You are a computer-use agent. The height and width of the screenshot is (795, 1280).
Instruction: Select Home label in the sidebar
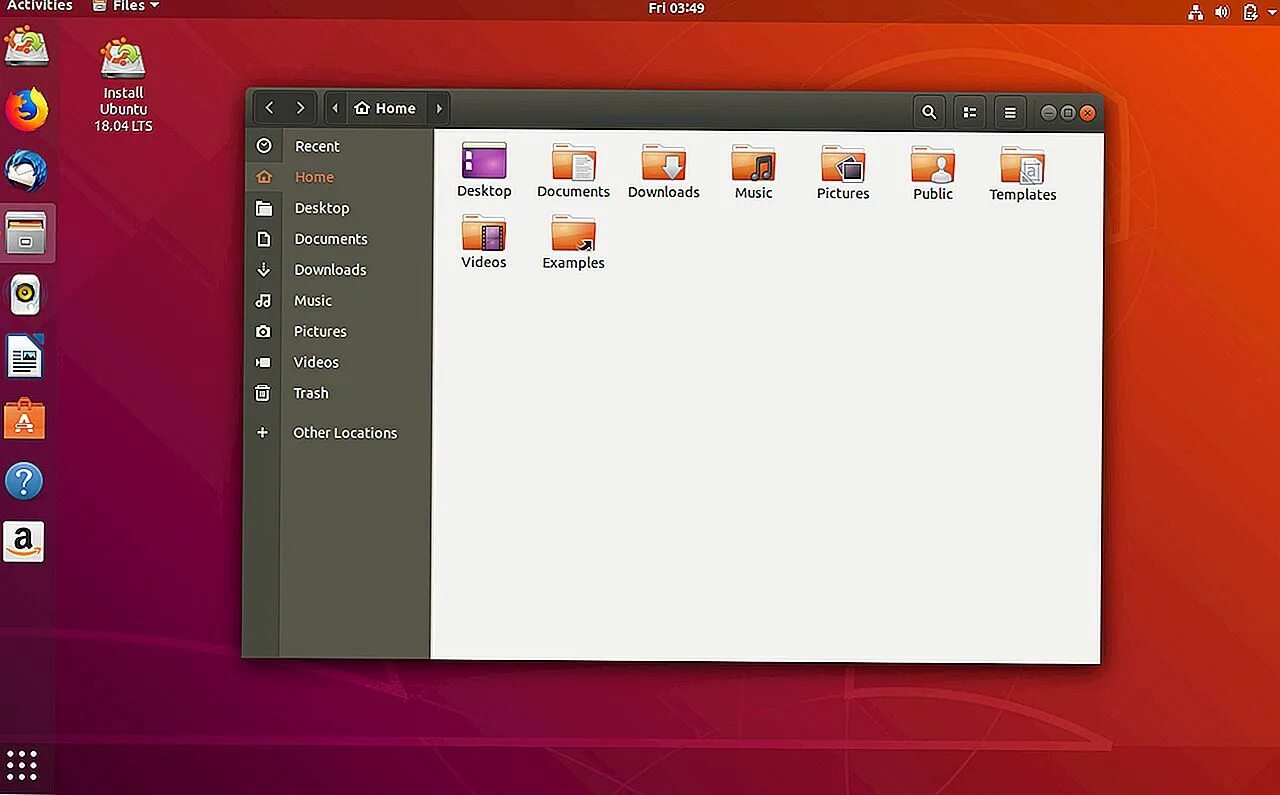click(314, 177)
